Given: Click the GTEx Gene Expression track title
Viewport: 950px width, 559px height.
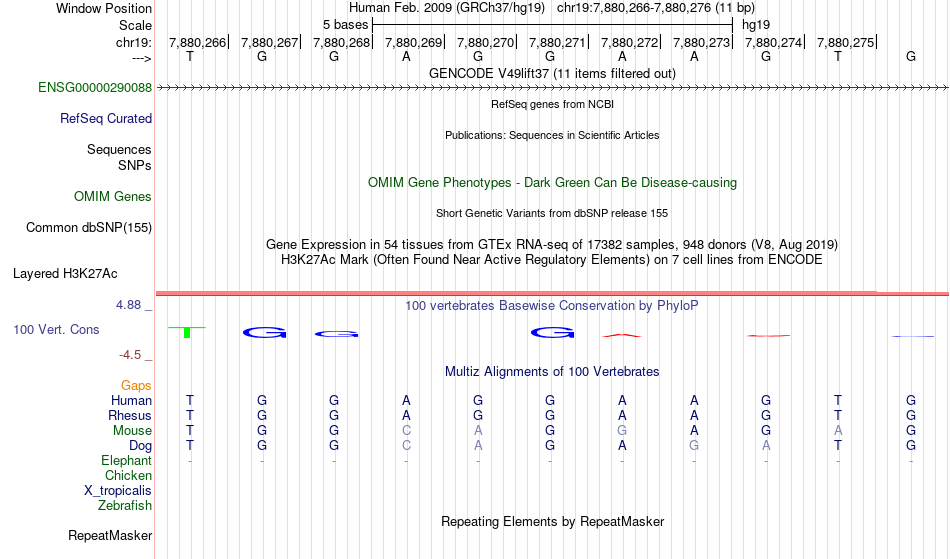Looking at the screenshot, I should tap(552, 245).
